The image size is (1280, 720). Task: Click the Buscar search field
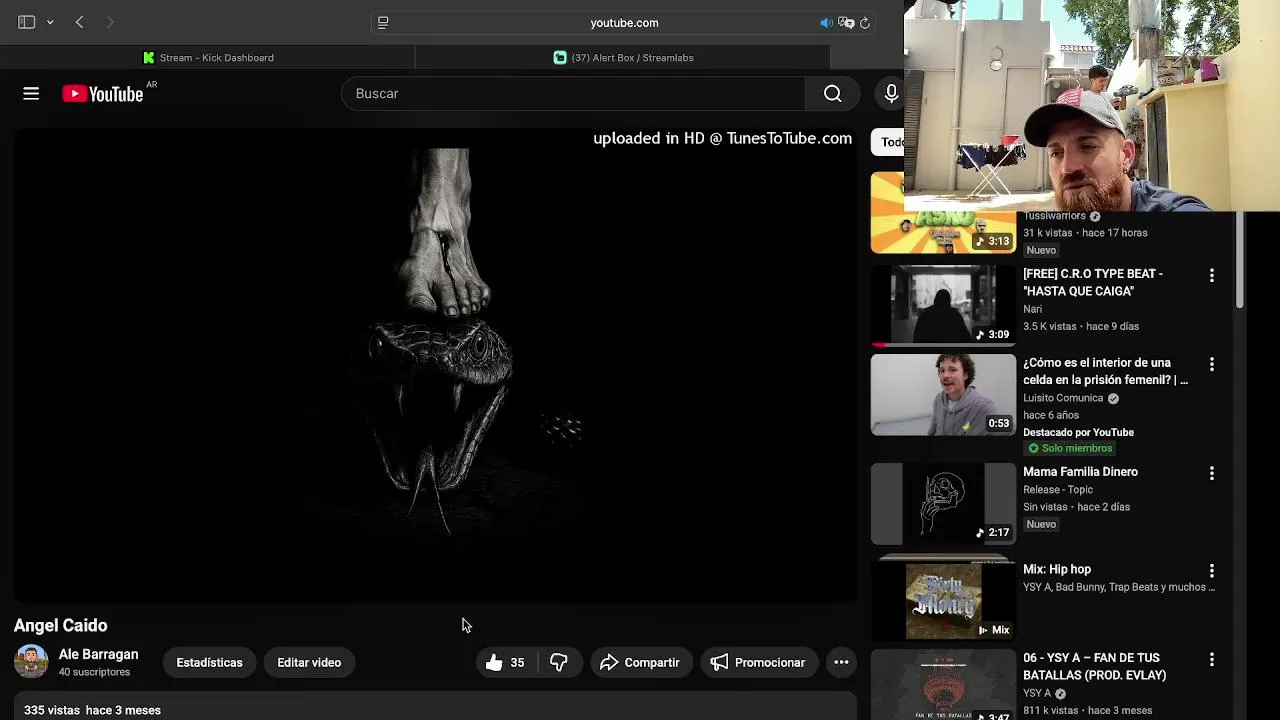coord(573,93)
